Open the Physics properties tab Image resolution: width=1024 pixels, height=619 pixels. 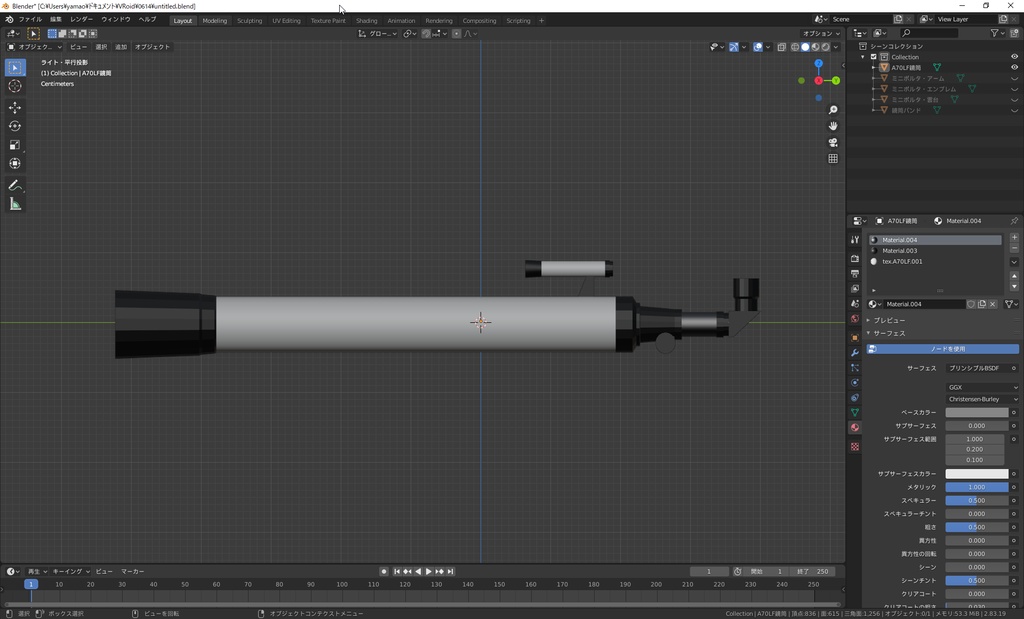[x=855, y=383]
